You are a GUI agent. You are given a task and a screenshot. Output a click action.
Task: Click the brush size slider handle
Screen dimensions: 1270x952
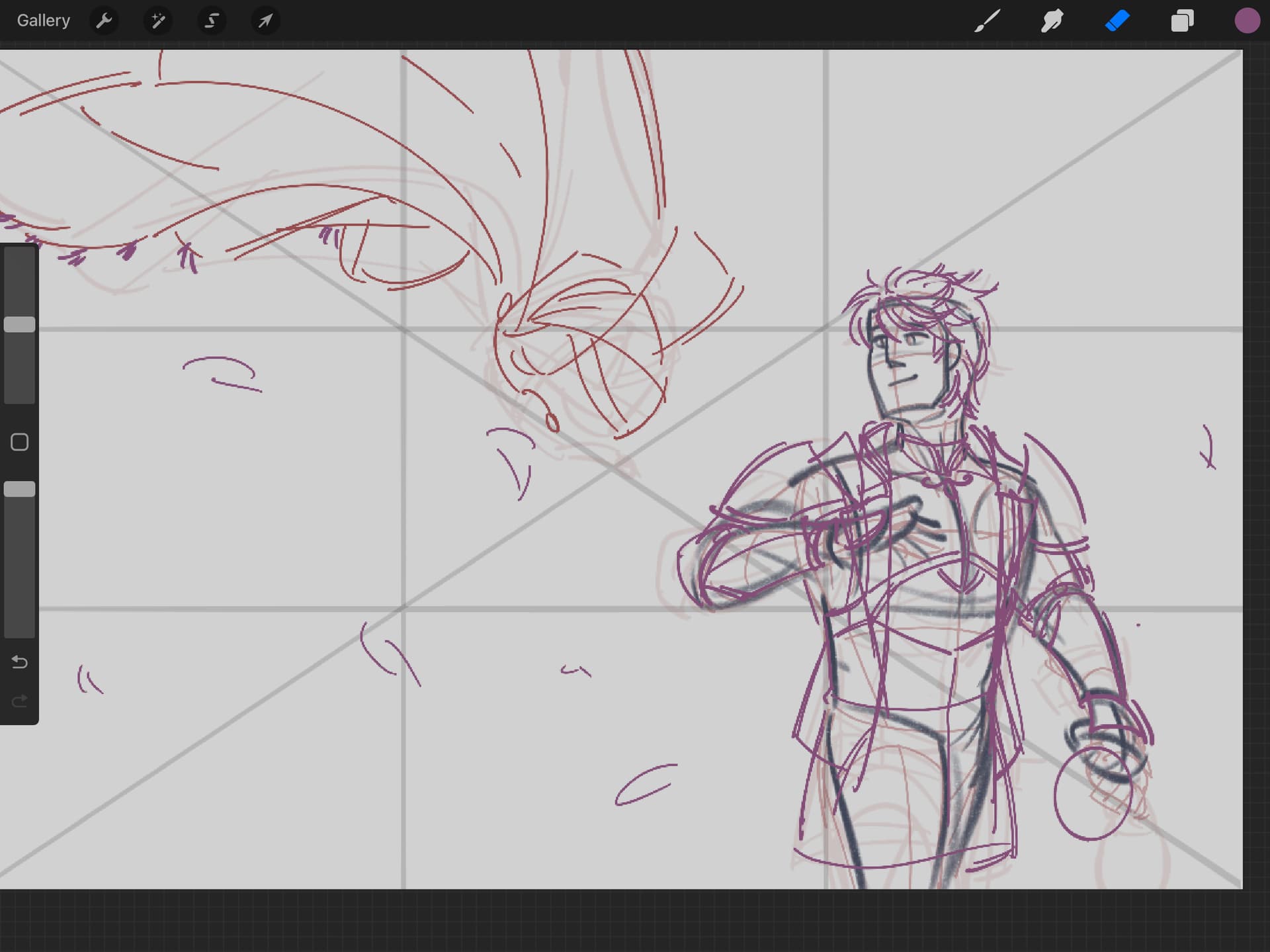(20, 324)
